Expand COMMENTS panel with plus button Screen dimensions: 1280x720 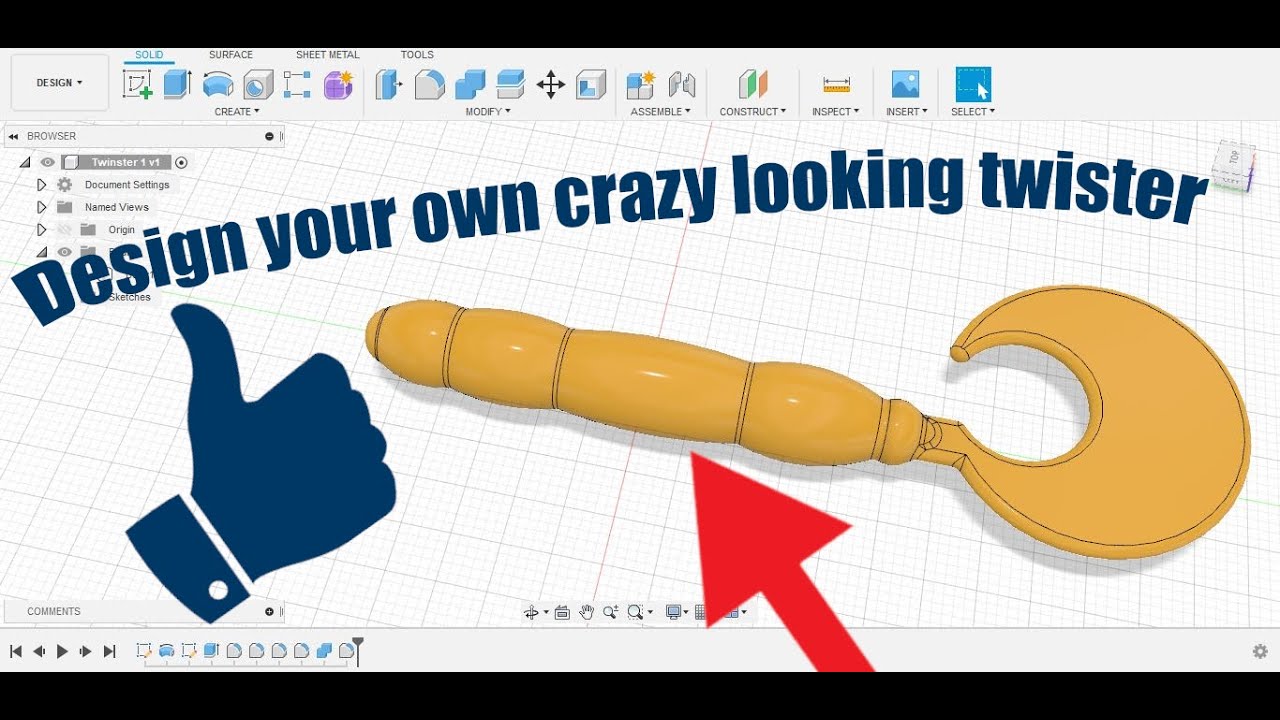(269, 611)
